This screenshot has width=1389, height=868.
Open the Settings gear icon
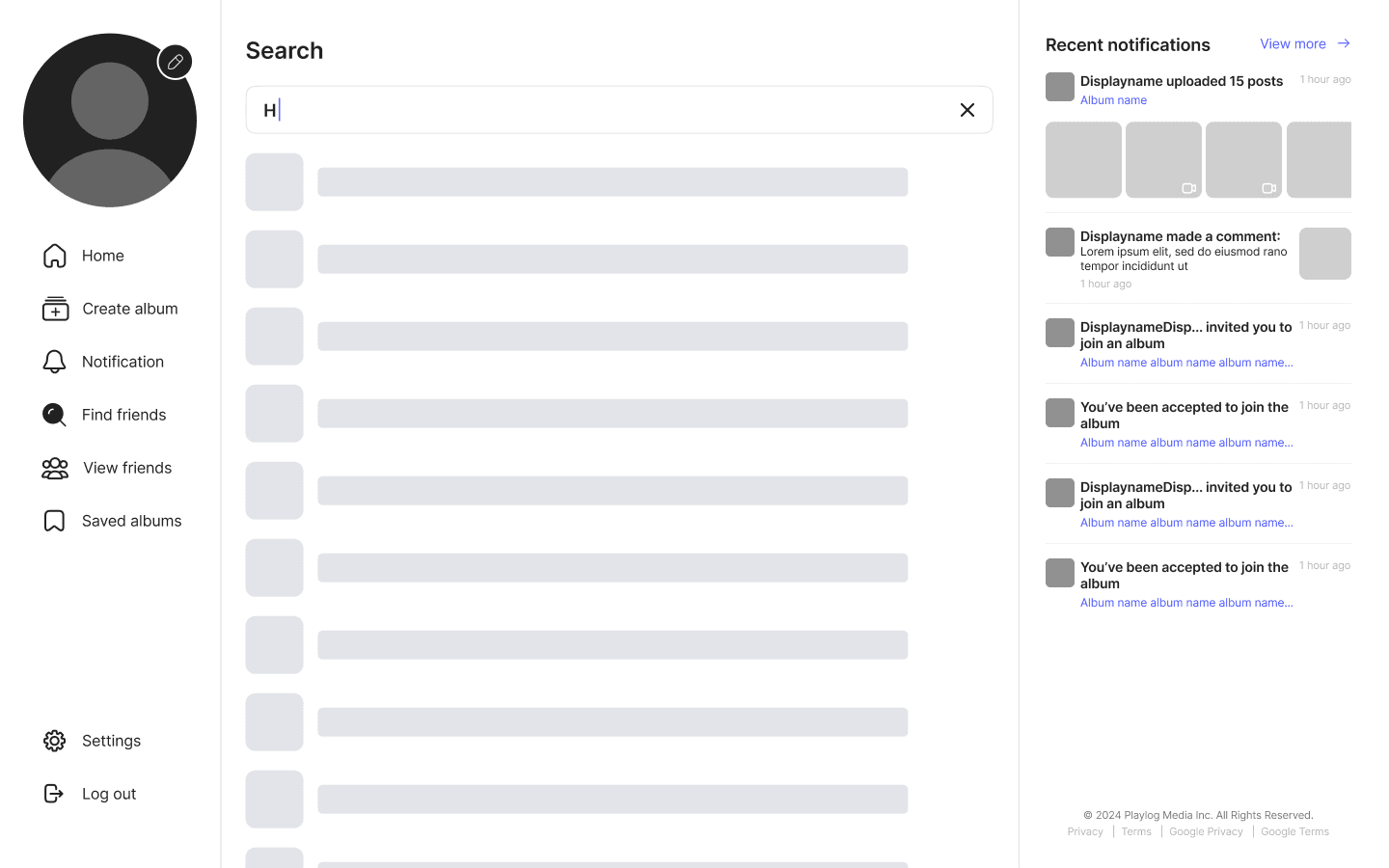pyautogui.click(x=55, y=741)
